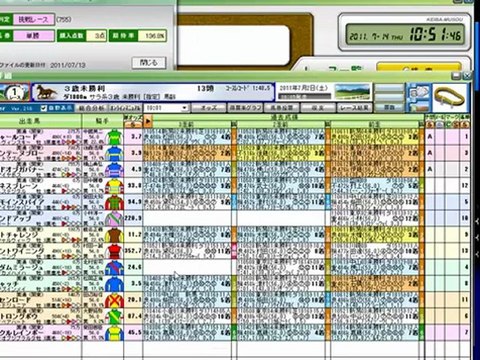Click the 3歳未勝利 race title
480x360 pixels.
85,88
